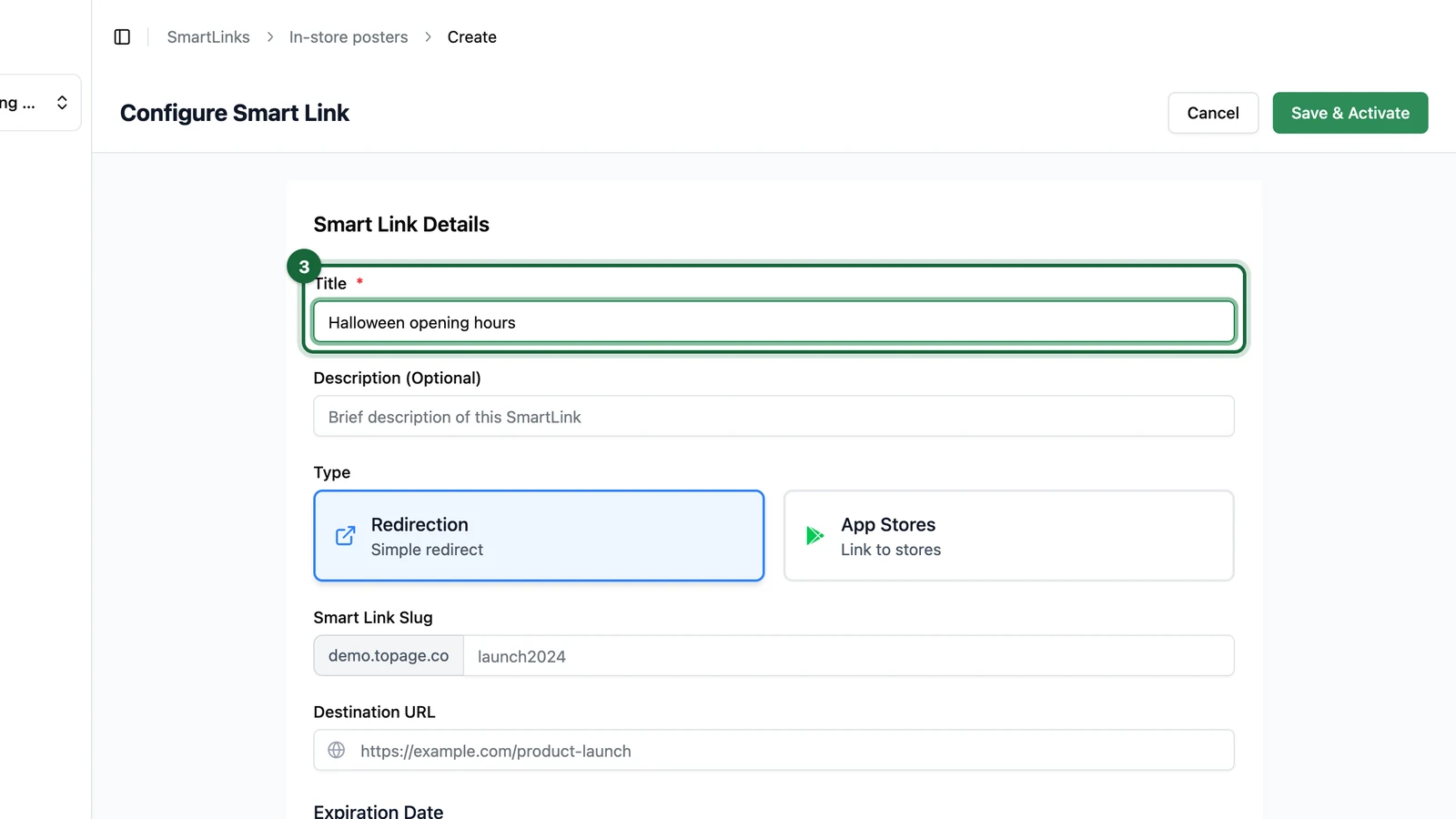Click the Cancel button

click(1213, 113)
